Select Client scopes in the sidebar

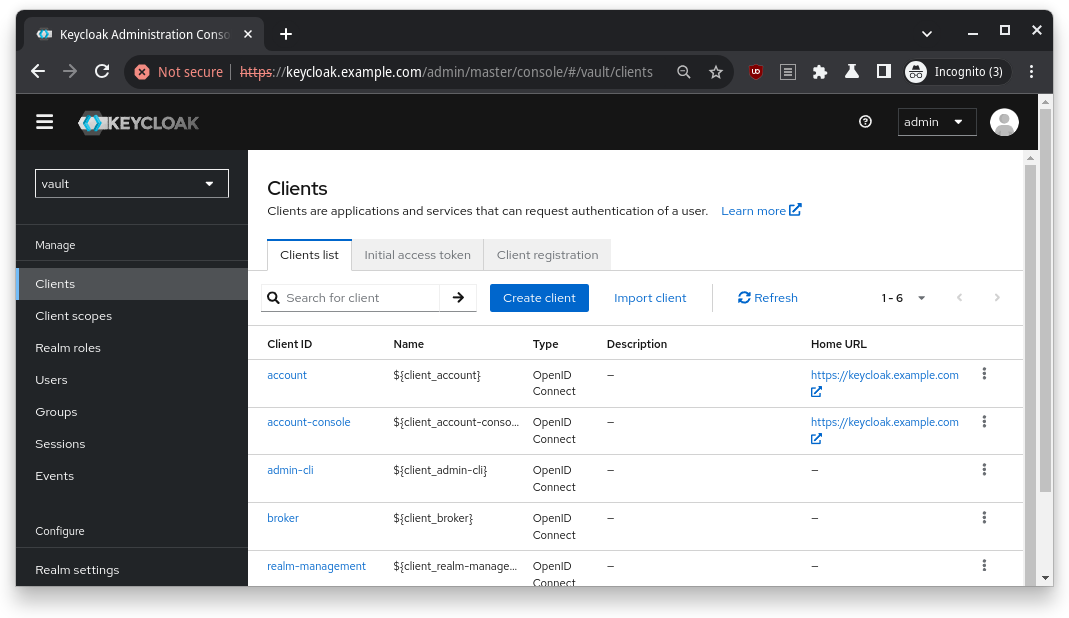pos(132,316)
